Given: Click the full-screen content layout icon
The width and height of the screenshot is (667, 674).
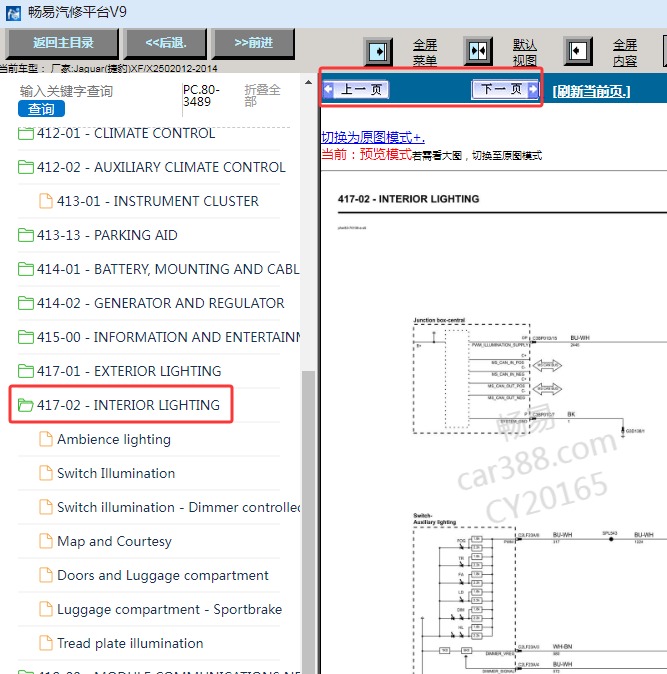Looking at the screenshot, I should [578, 52].
